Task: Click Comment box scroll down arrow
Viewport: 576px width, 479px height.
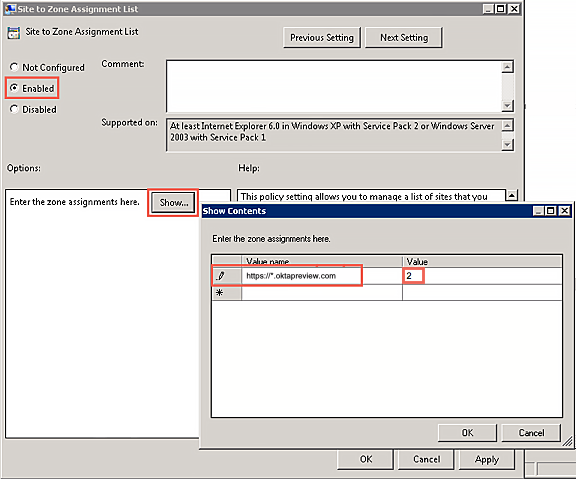Action: (507, 106)
